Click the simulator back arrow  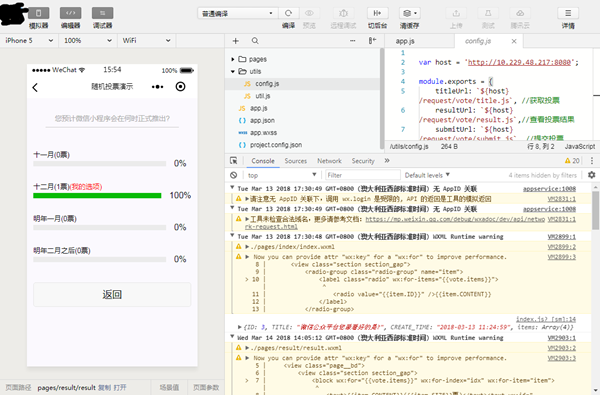tap(35, 88)
